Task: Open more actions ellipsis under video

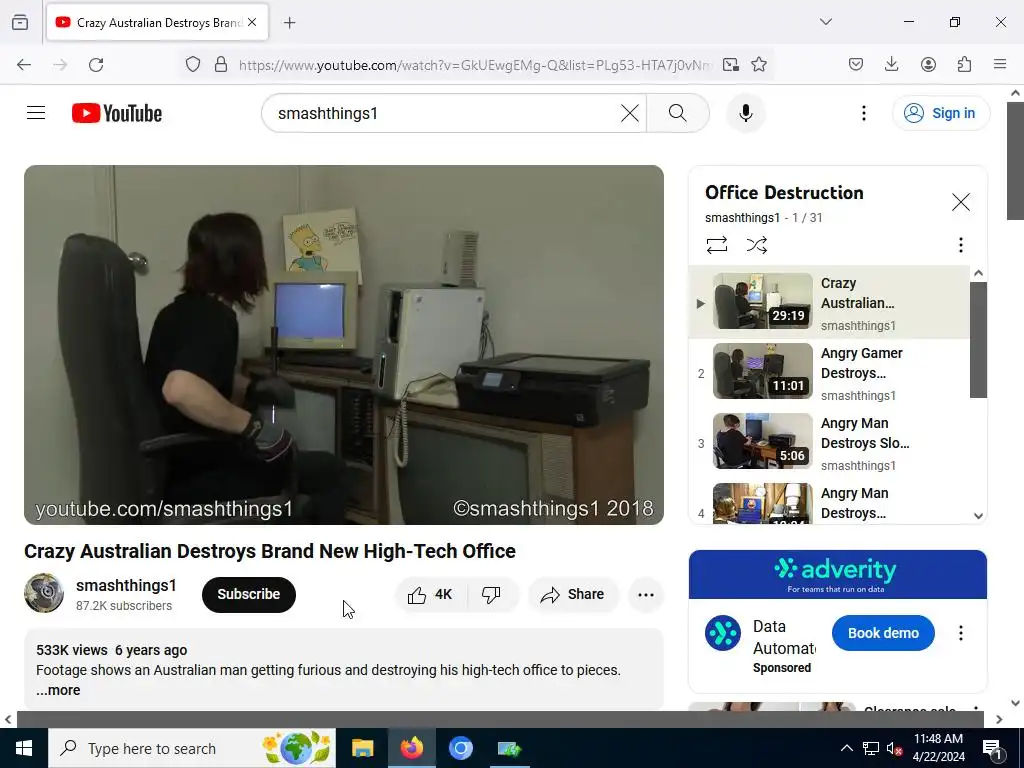Action: point(645,594)
